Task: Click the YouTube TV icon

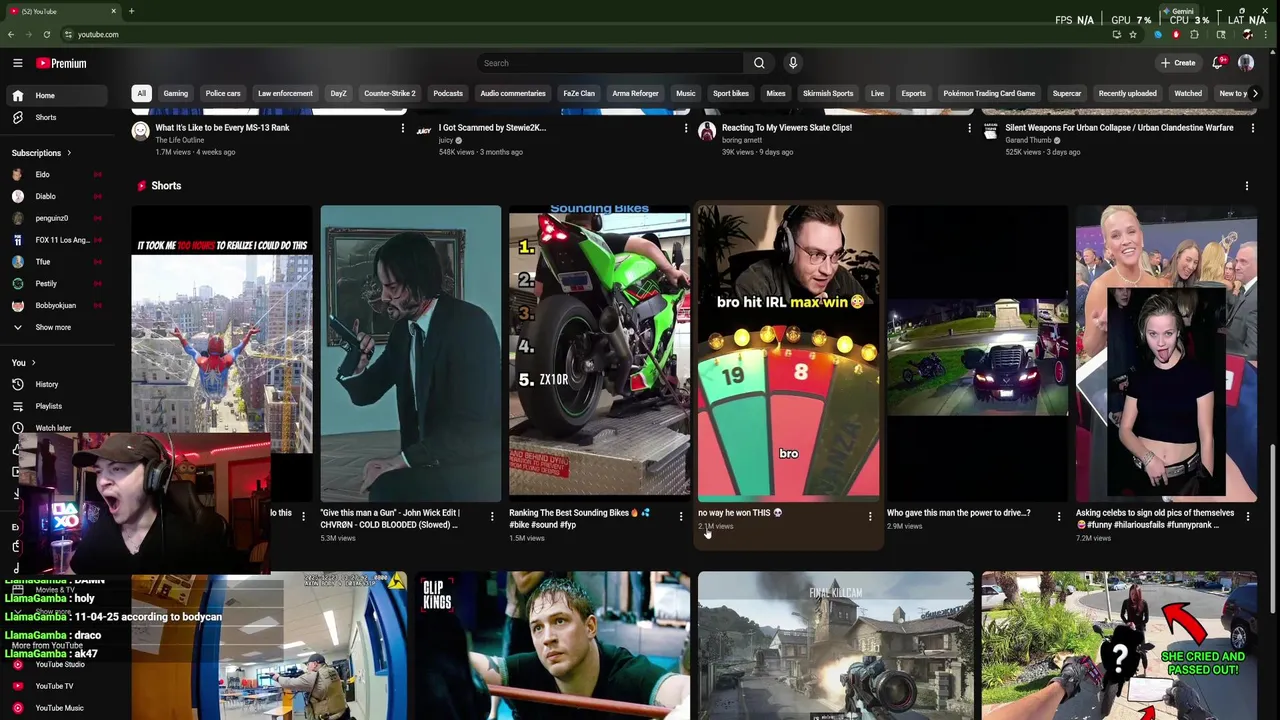Action: tap(17, 686)
